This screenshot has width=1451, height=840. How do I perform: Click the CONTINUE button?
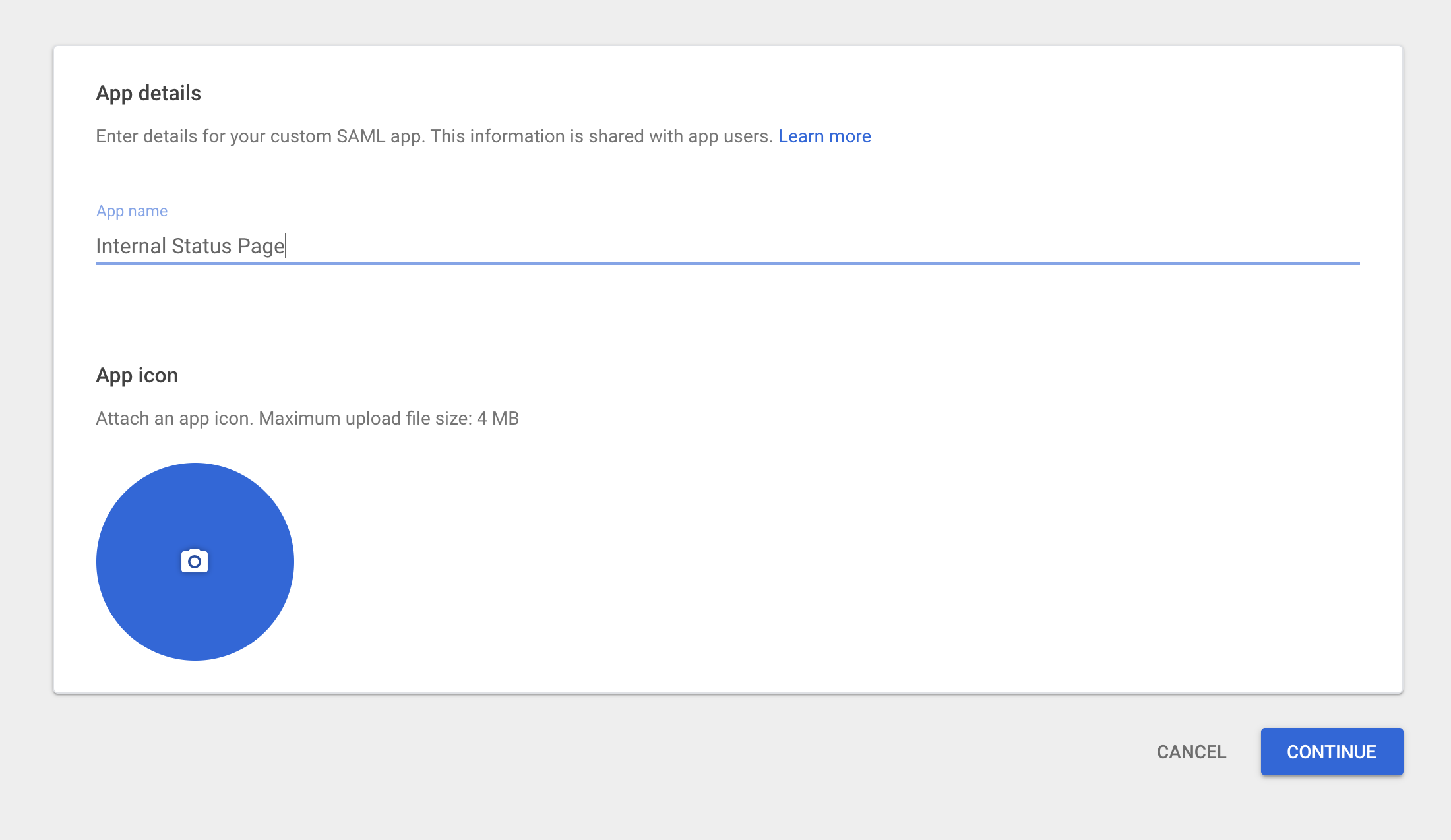(1331, 751)
